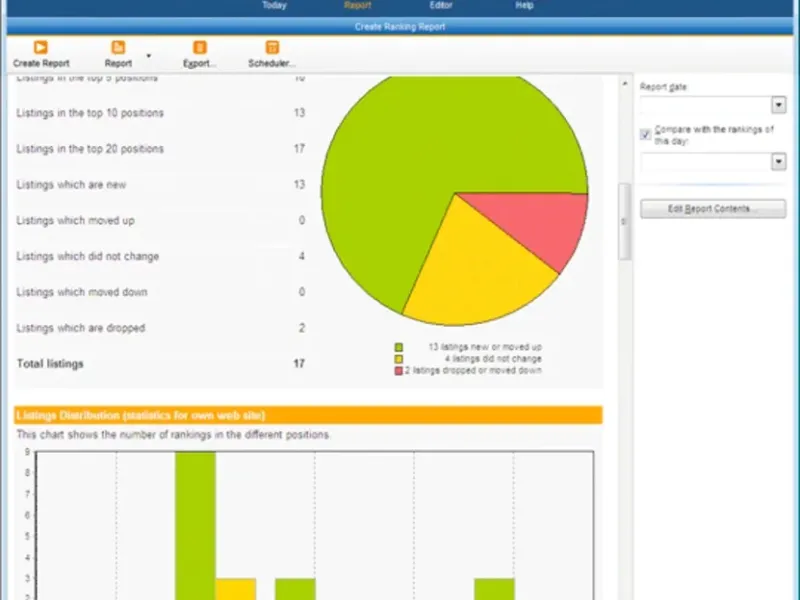
Task: Expand the compare day dropdown
Action: click(x=778, y=162)
